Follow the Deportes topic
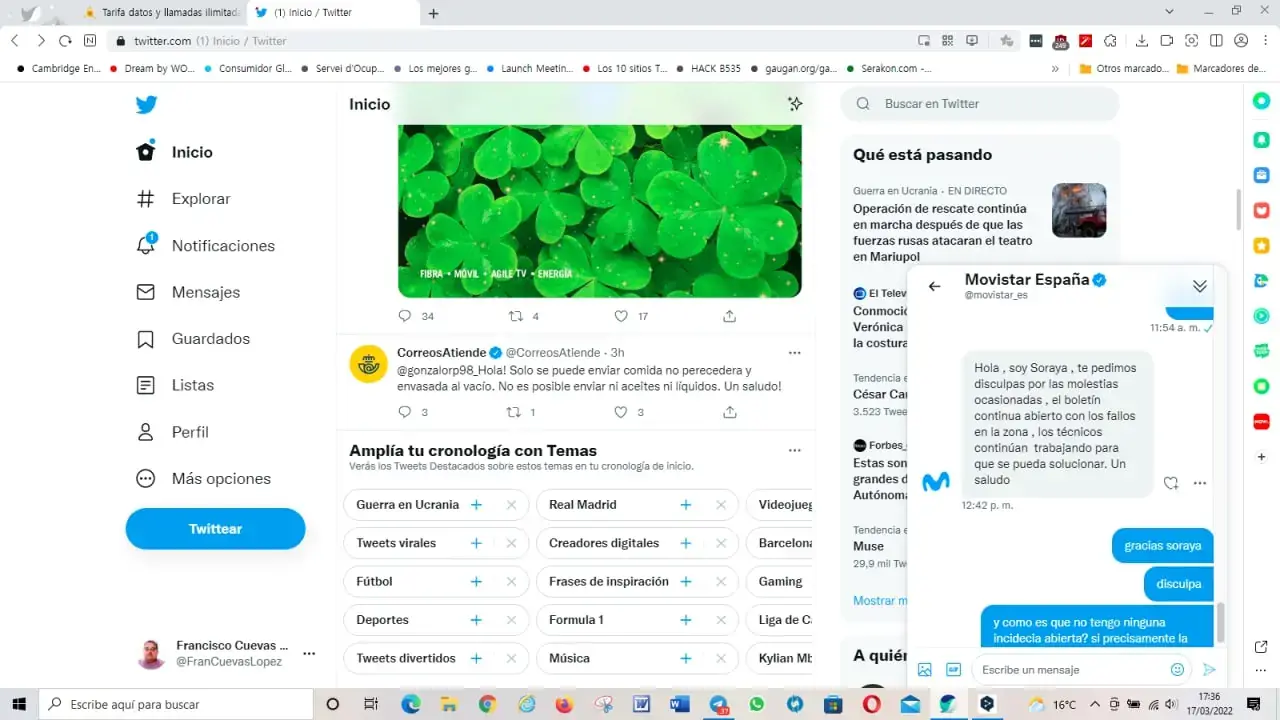The height and width of the screenshot is (720, 1280). (476, 620)
